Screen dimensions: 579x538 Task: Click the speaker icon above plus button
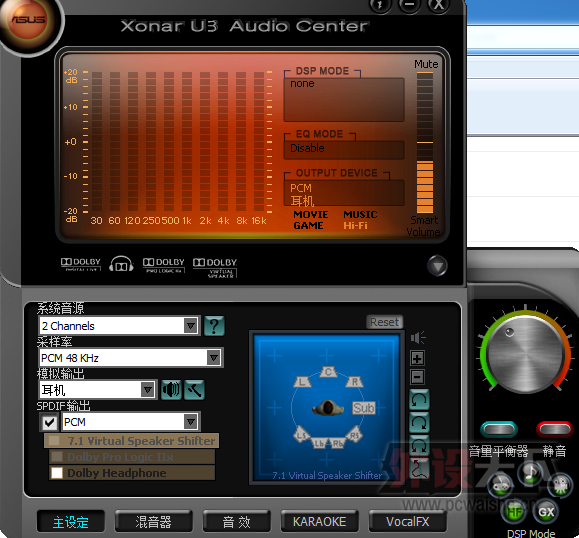[x=418, y=337]
